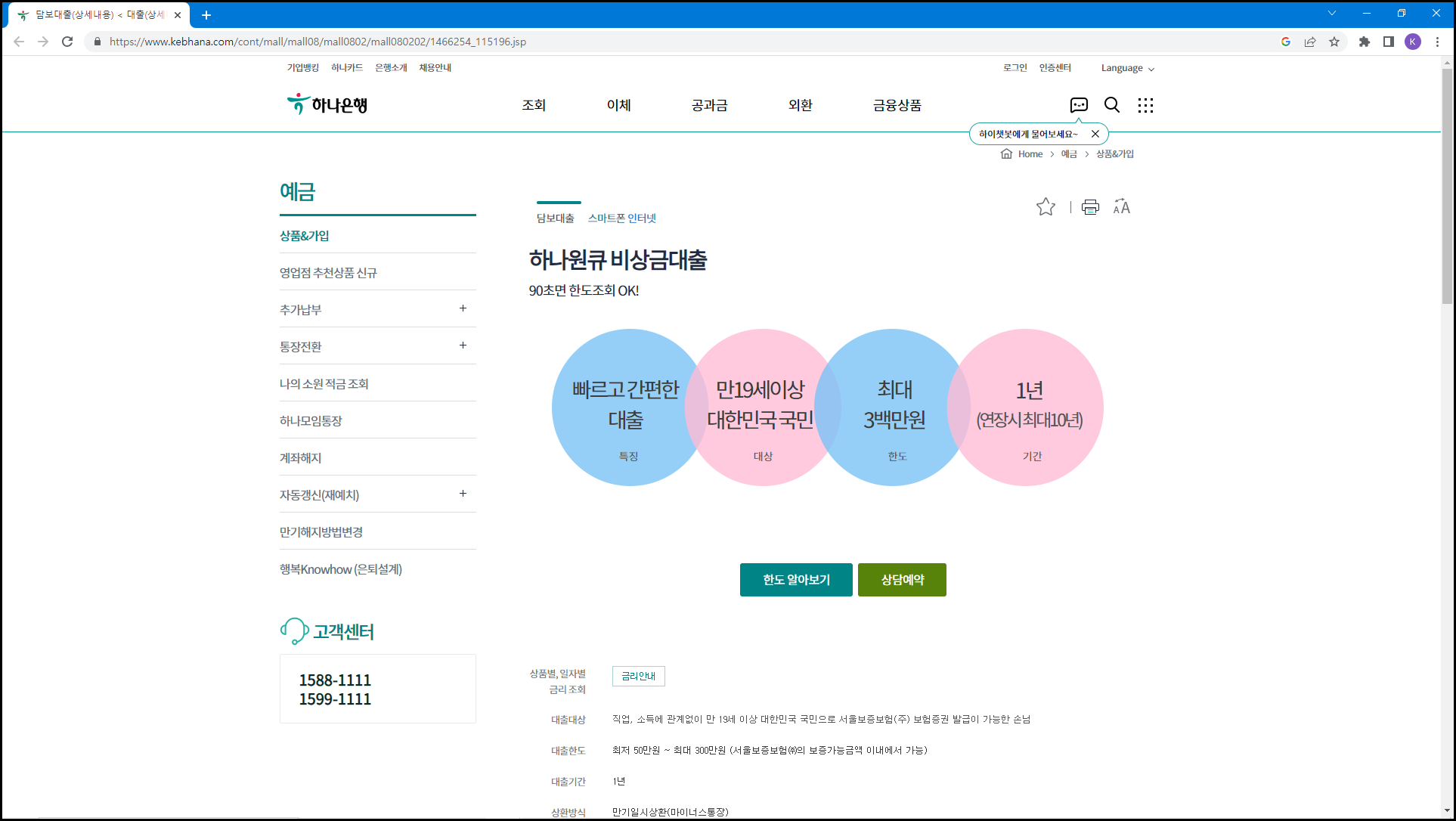Click the 상담예약 button
1456x821 pixels.
pyautogui.click(x=902, y=580)
